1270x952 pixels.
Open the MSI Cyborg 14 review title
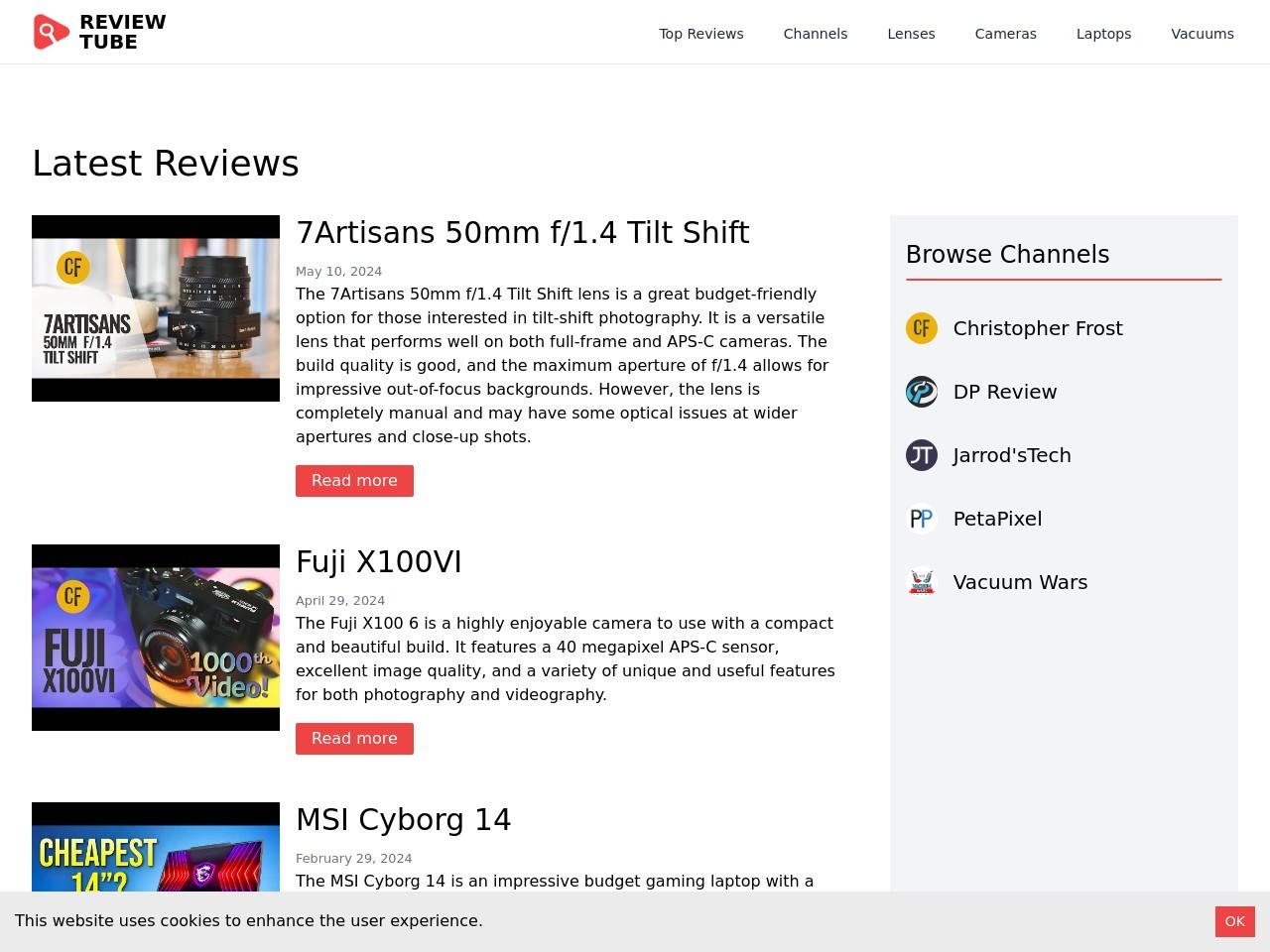tap(404, 819)
